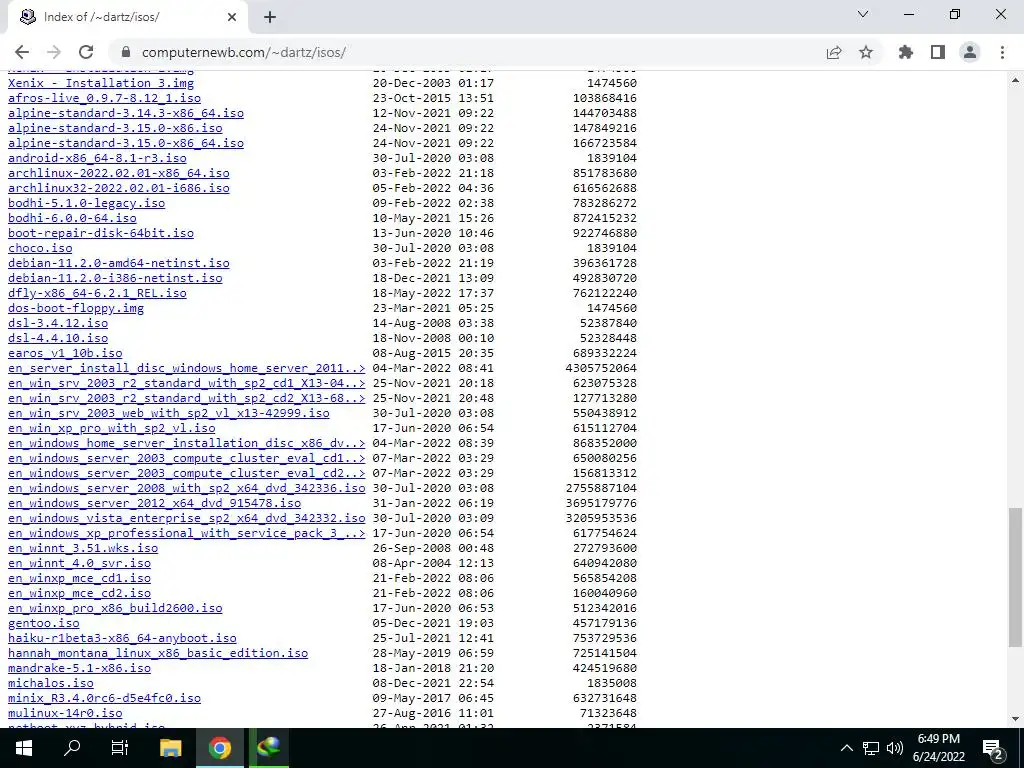1024x768 pixels.
Task: Open network icon in system tray
Action: pyautogui.click(x=871, y=748)
